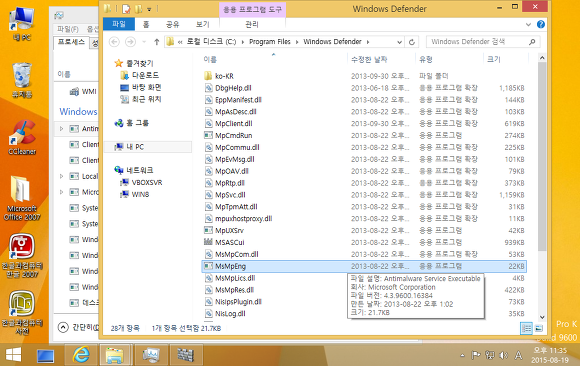
Task: Open the 공유 ribbon tab
Action: coord(172,24)
